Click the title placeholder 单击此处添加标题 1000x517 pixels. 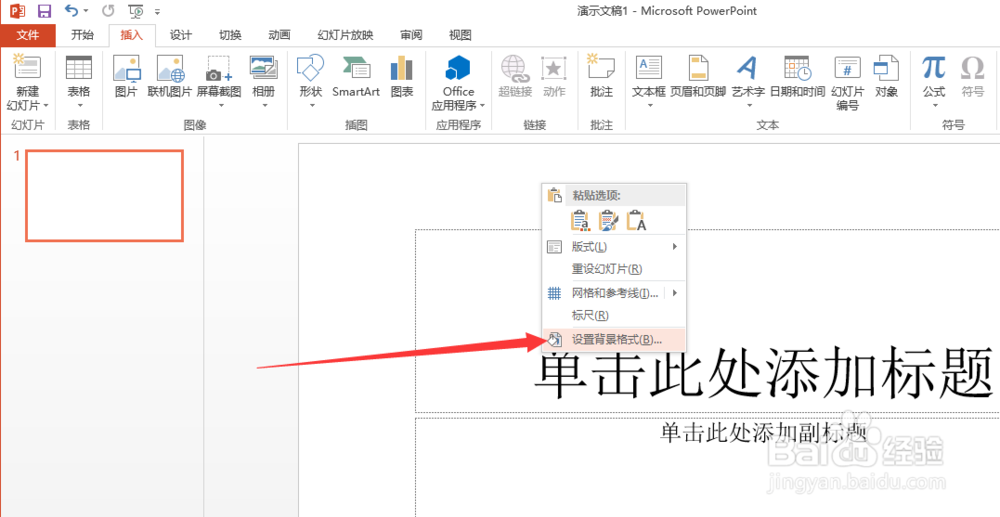click(763, 373)
